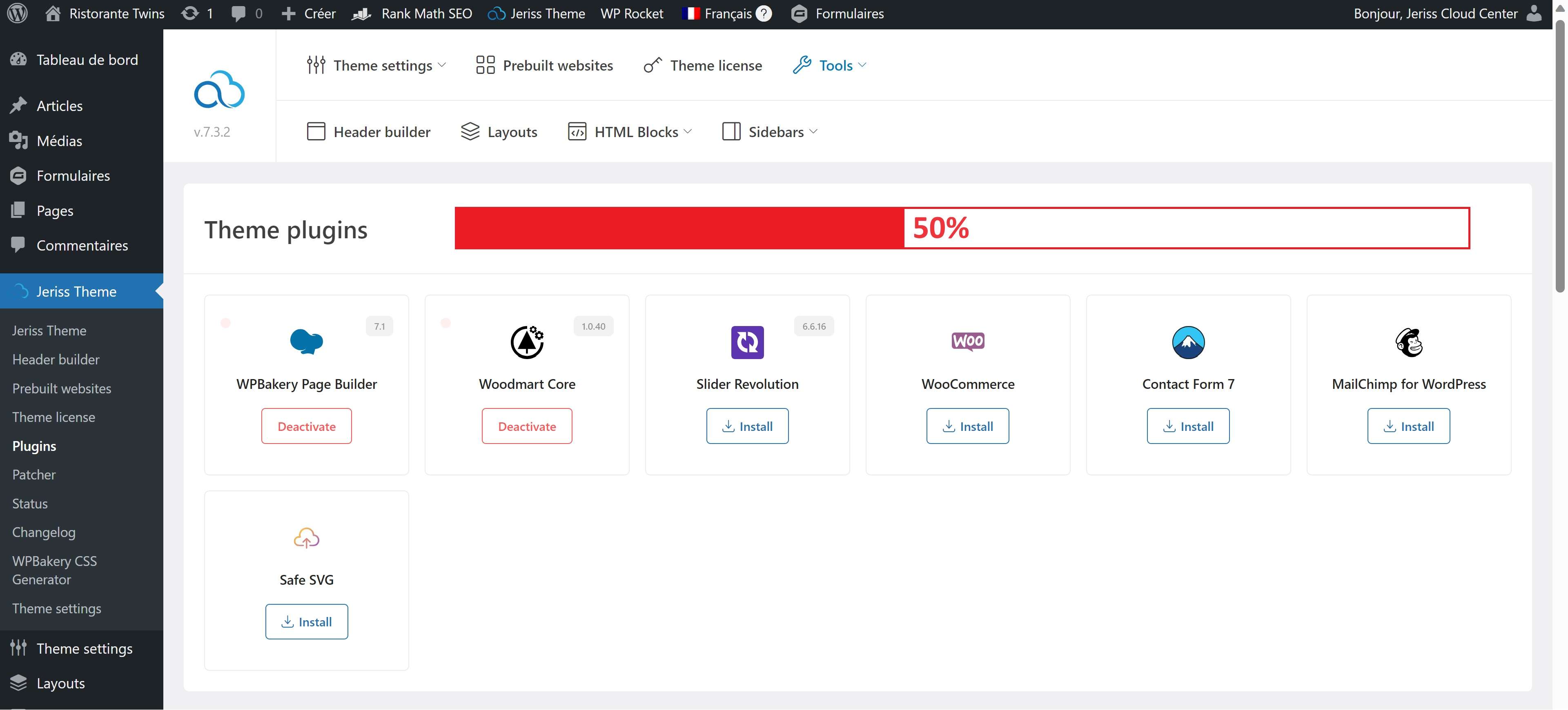Click the page vertical scrollbar
1568x710 pixels.
1560,156
